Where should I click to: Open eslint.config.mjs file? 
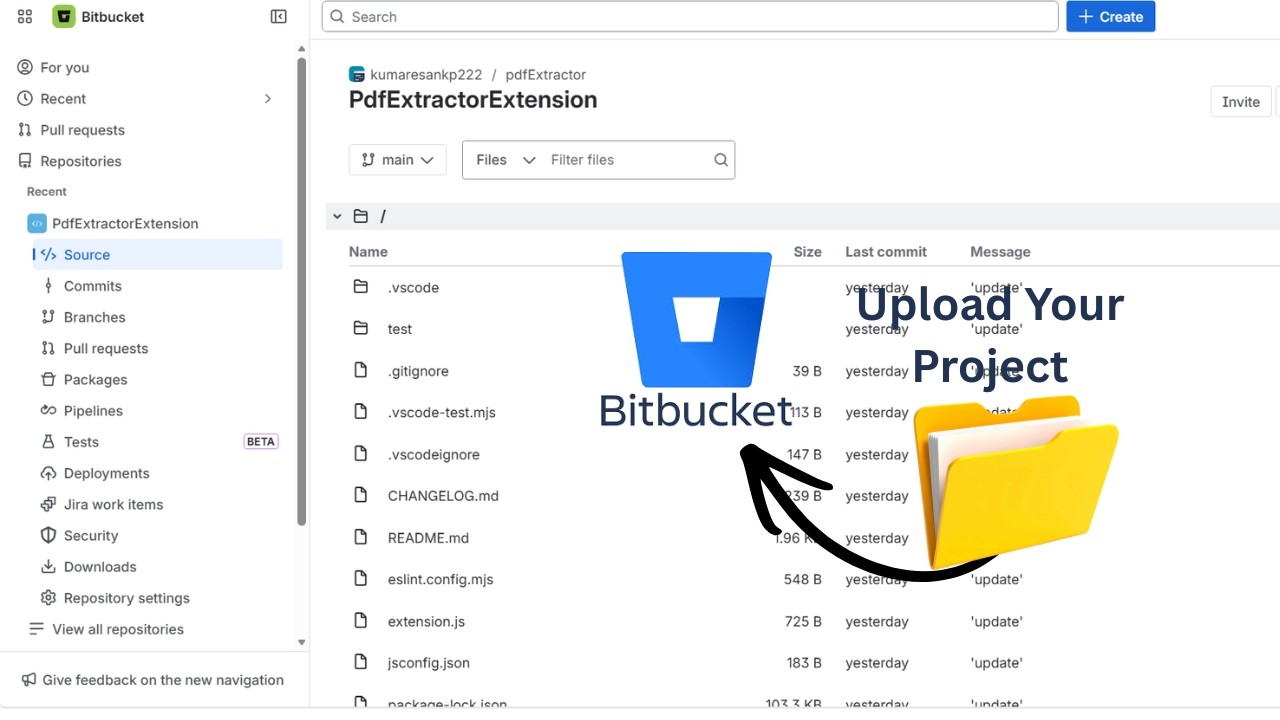click(x=440, y=579)
